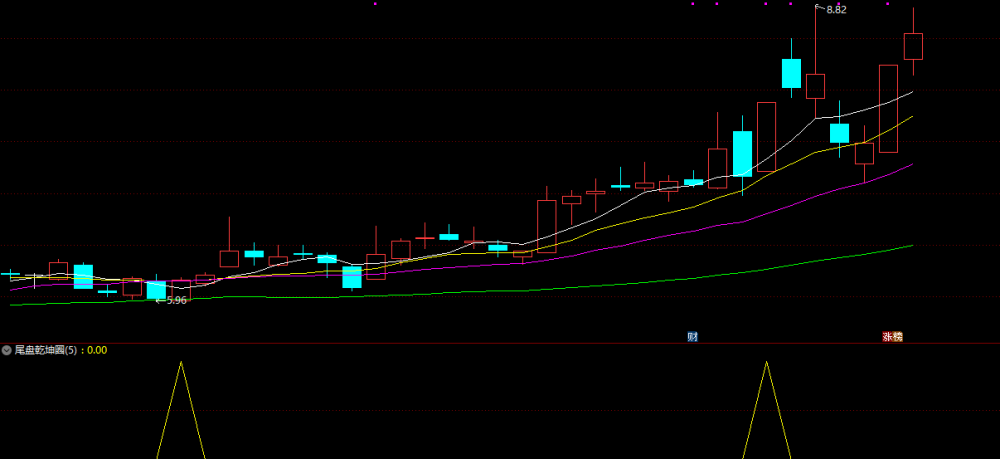Click the blue 财 financial event marker
The height and width of the screenshot is (459, 1000).
coord(692,337)
